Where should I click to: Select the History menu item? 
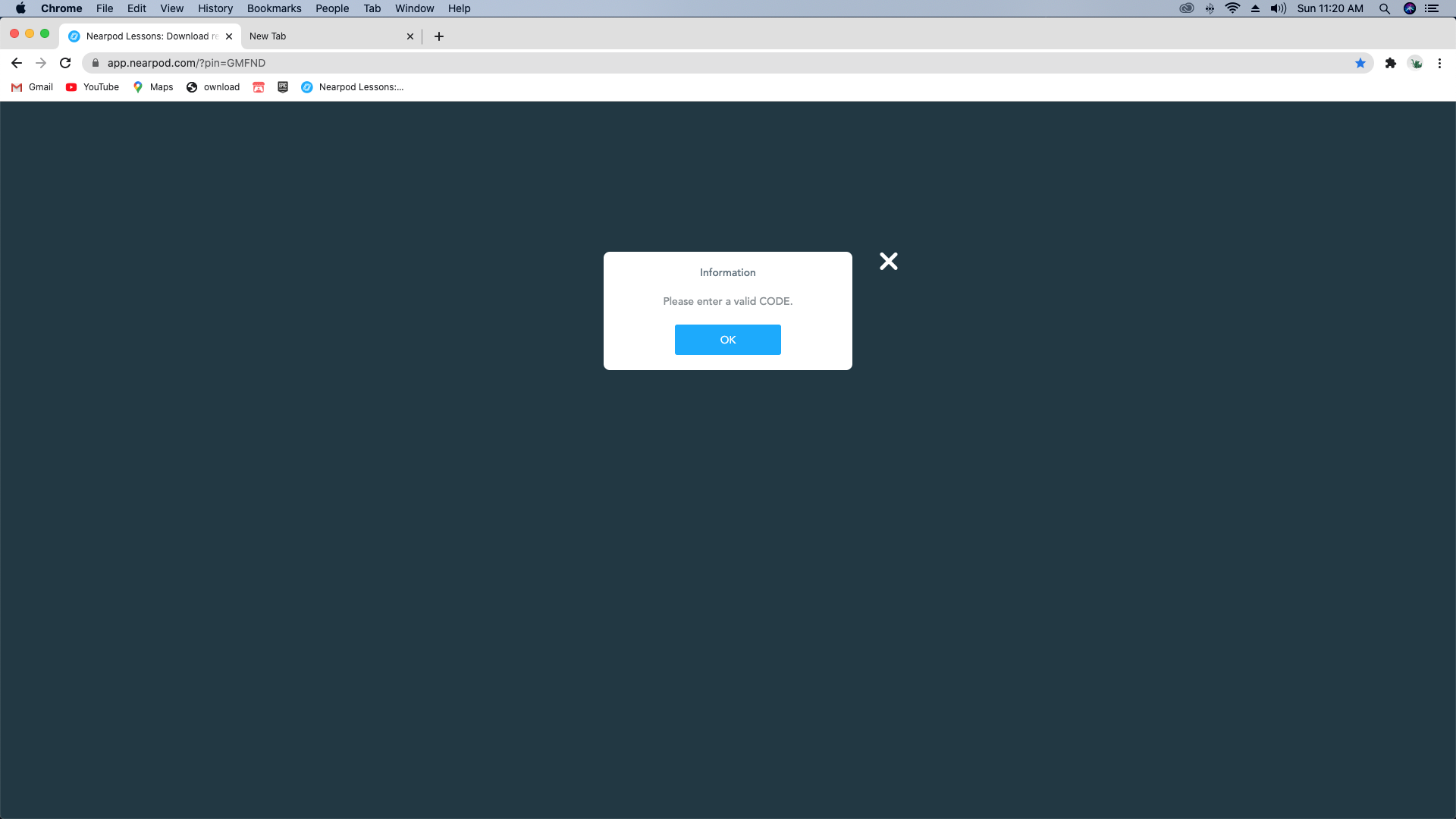(x=214, y=9)
